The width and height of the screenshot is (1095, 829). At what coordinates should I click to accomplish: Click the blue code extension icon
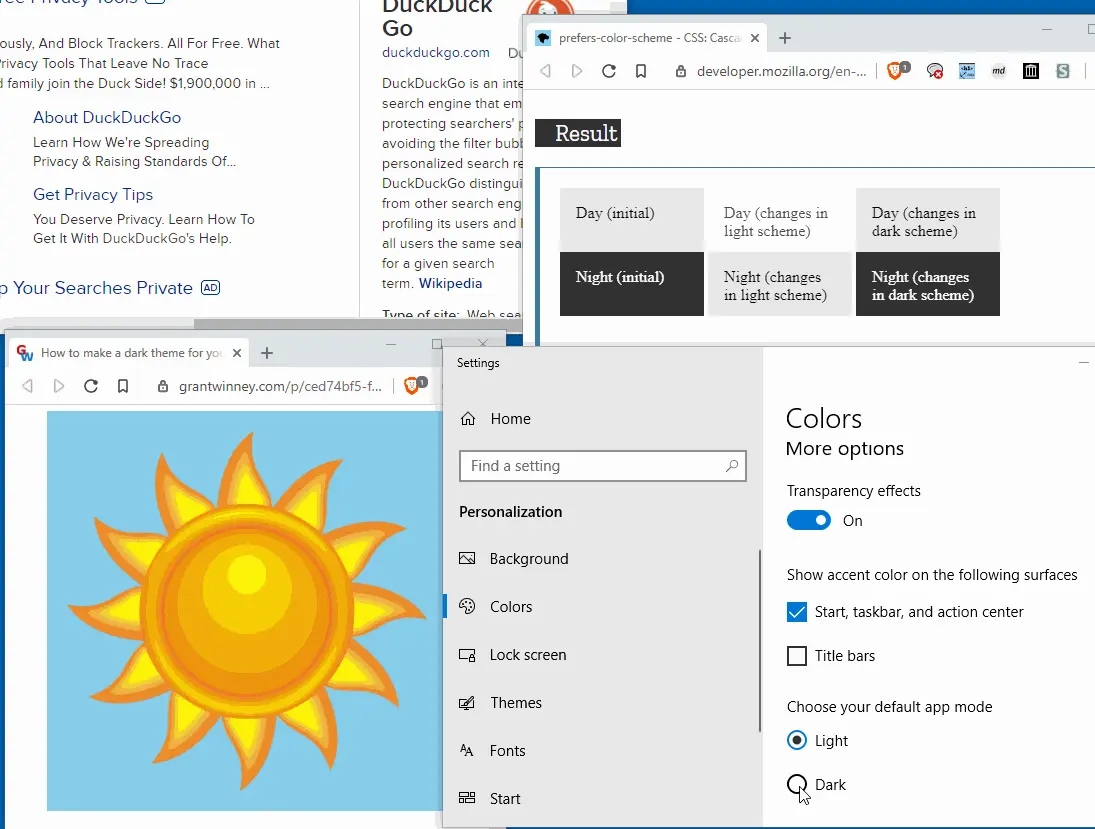[967, 71]
